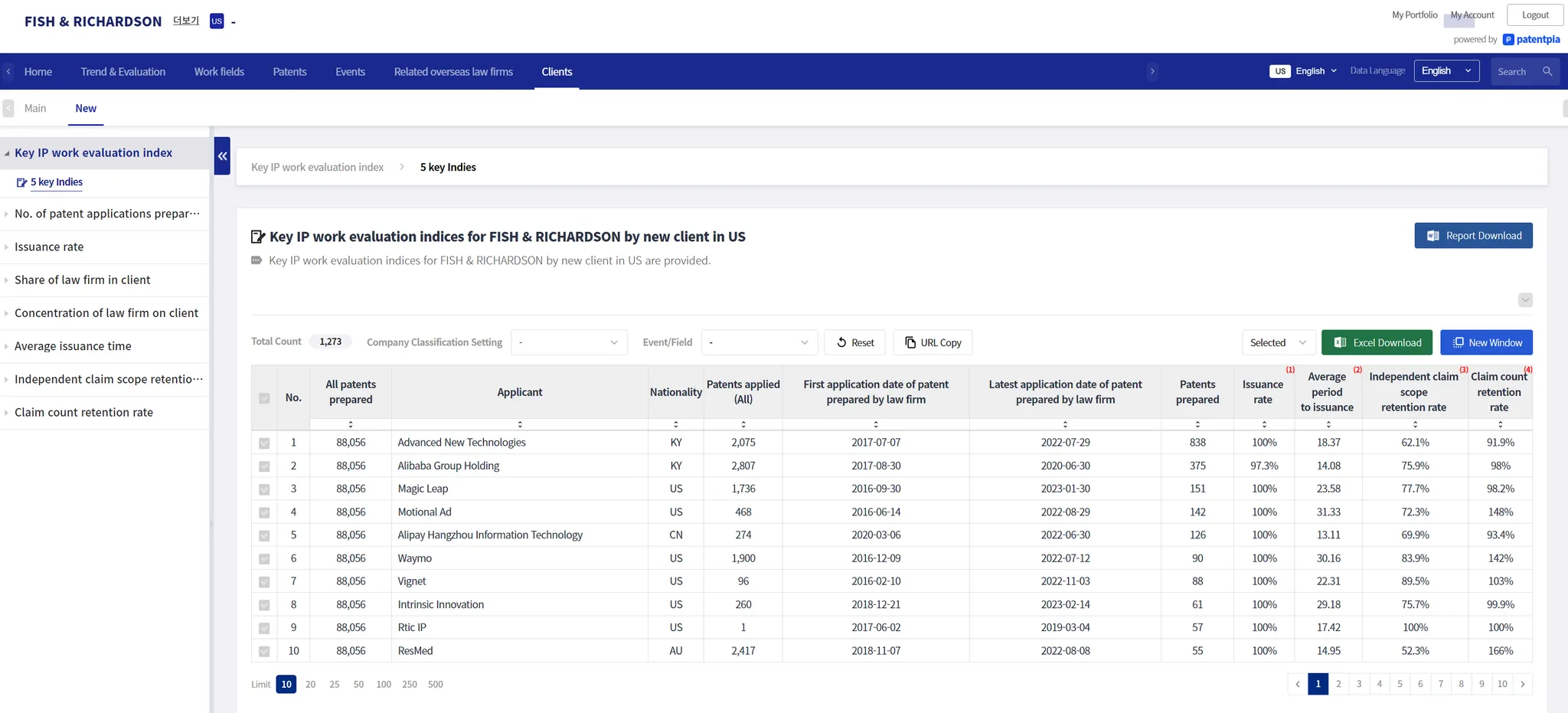Set row limit to 50
Screen dimensions: 1568x713
[358, 685]
